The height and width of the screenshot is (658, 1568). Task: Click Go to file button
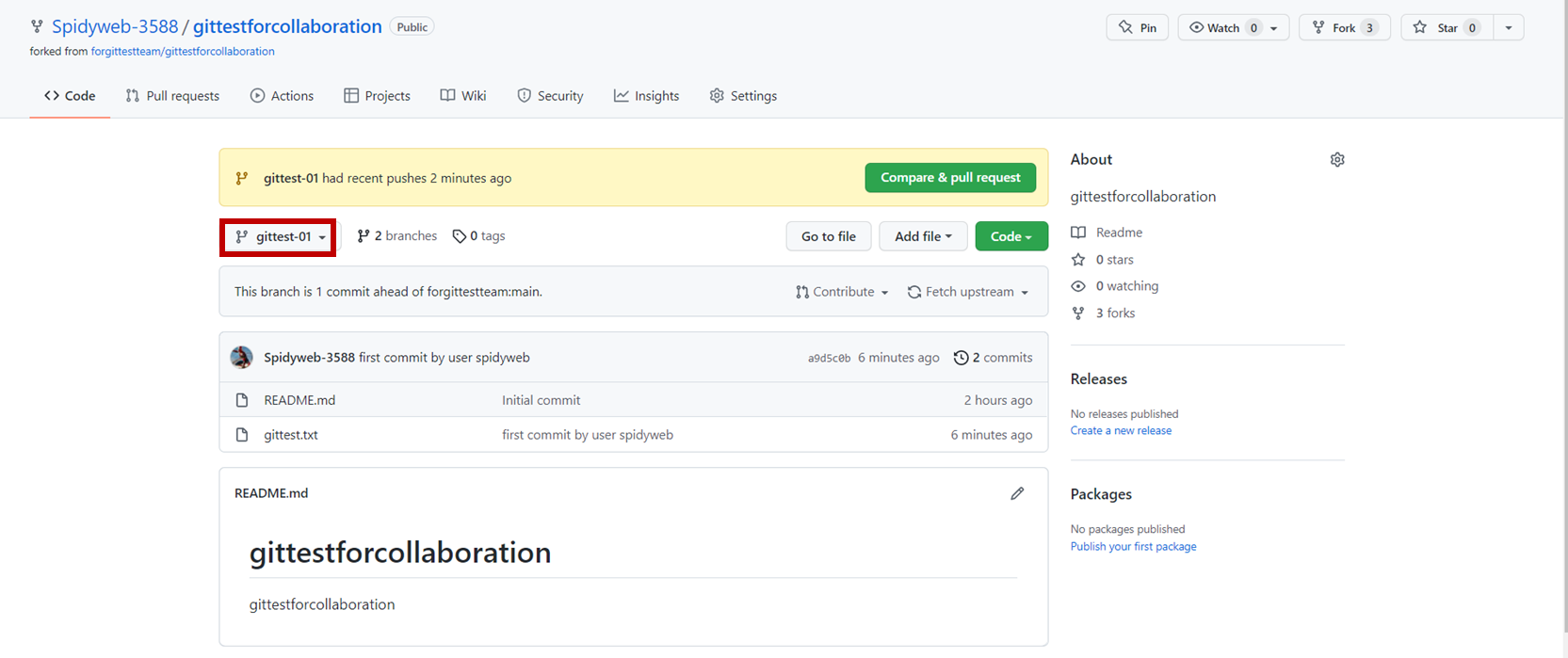829,236
